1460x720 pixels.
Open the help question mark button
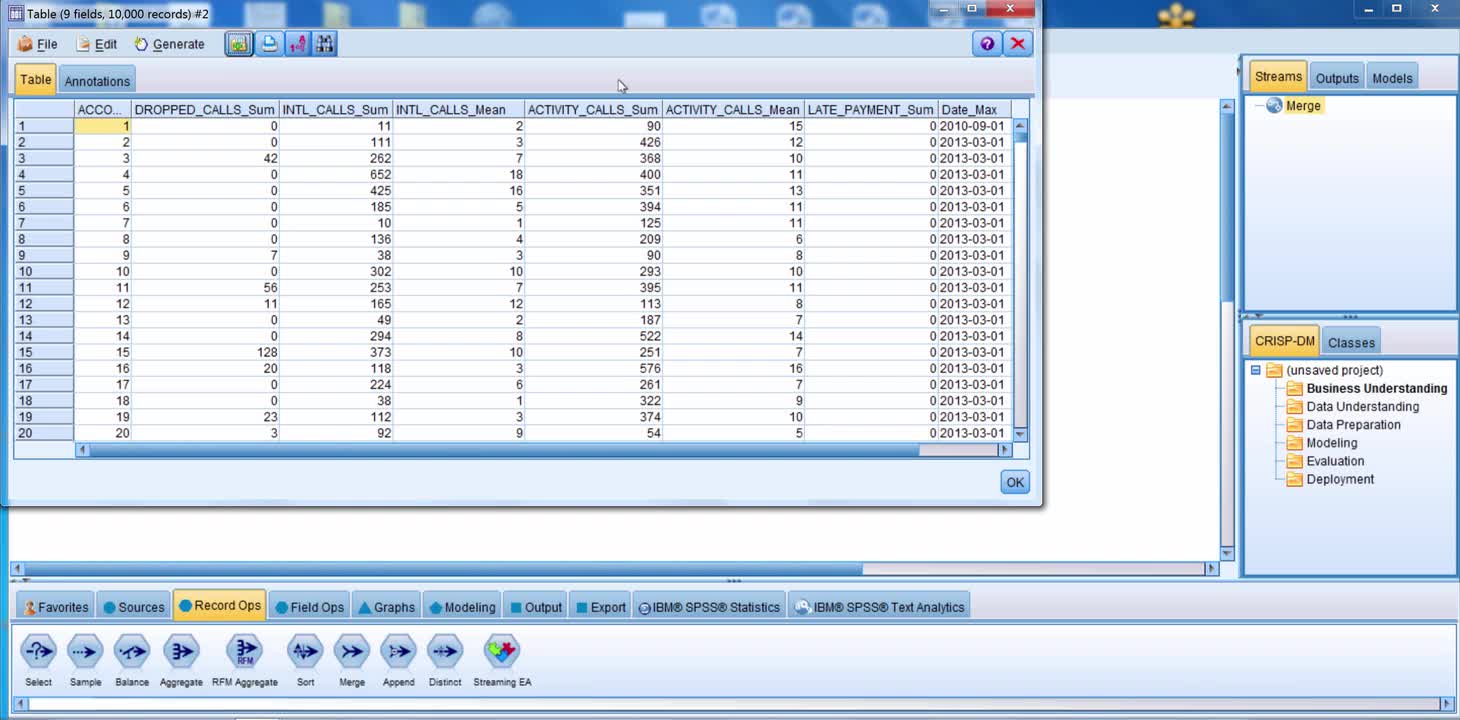[x=986, y=44]
